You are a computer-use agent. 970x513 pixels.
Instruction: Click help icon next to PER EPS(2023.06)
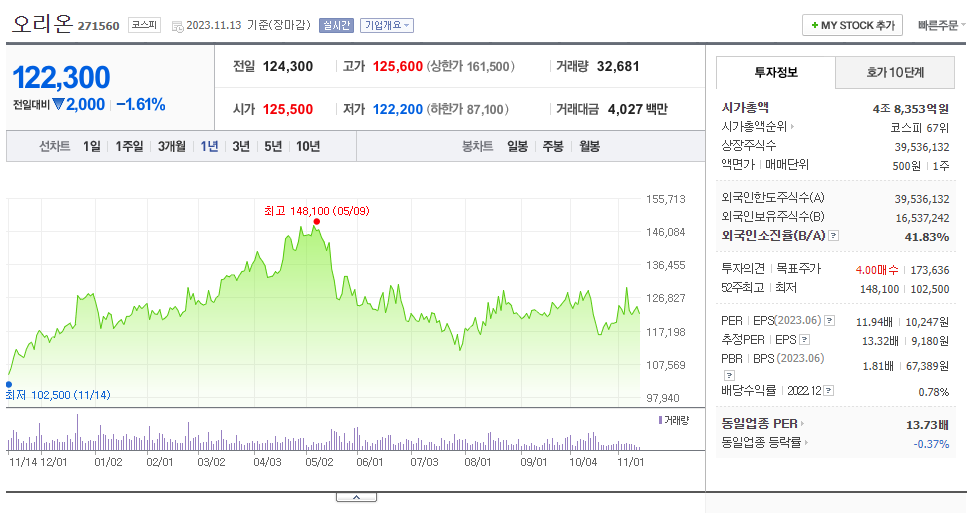pyautogui.click(x=830, y=321)
